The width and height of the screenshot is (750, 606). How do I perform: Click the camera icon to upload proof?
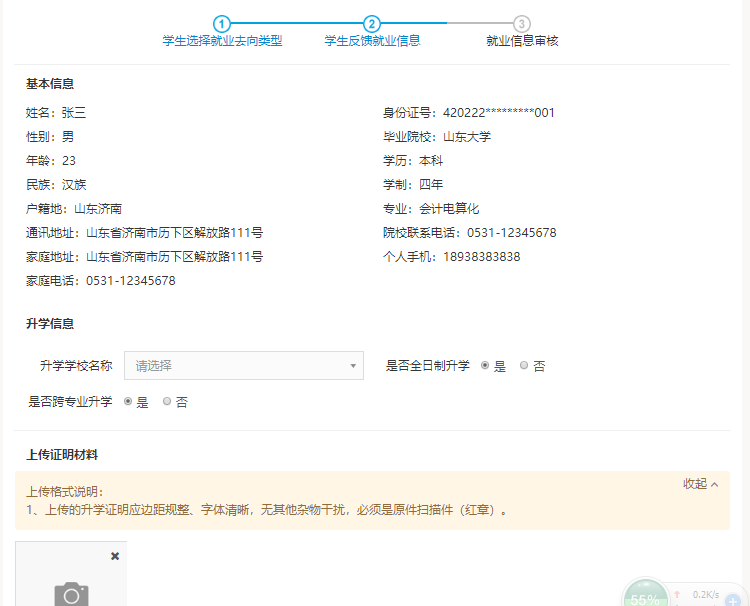click(x=71, y=595)
